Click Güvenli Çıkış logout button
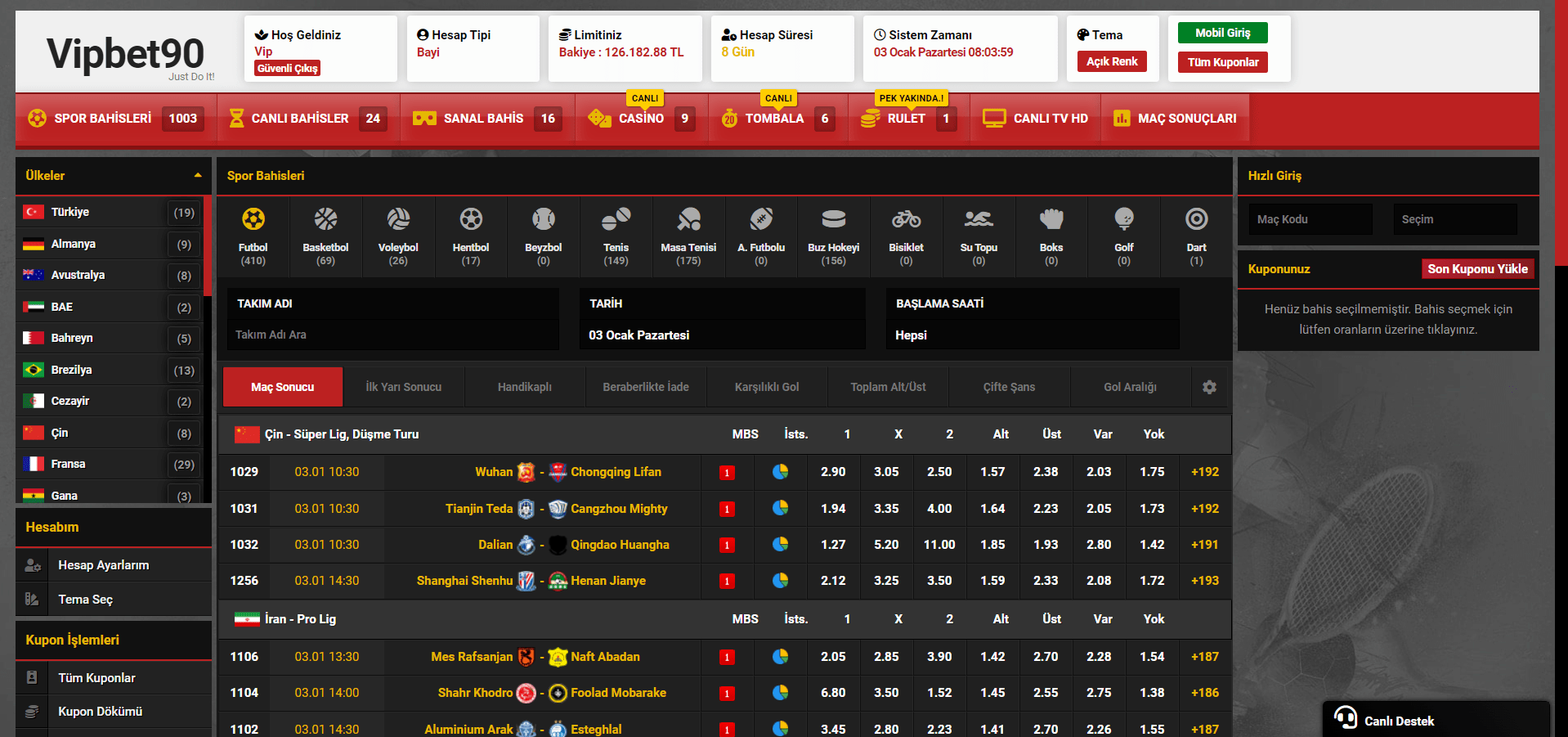 point(287,69)
